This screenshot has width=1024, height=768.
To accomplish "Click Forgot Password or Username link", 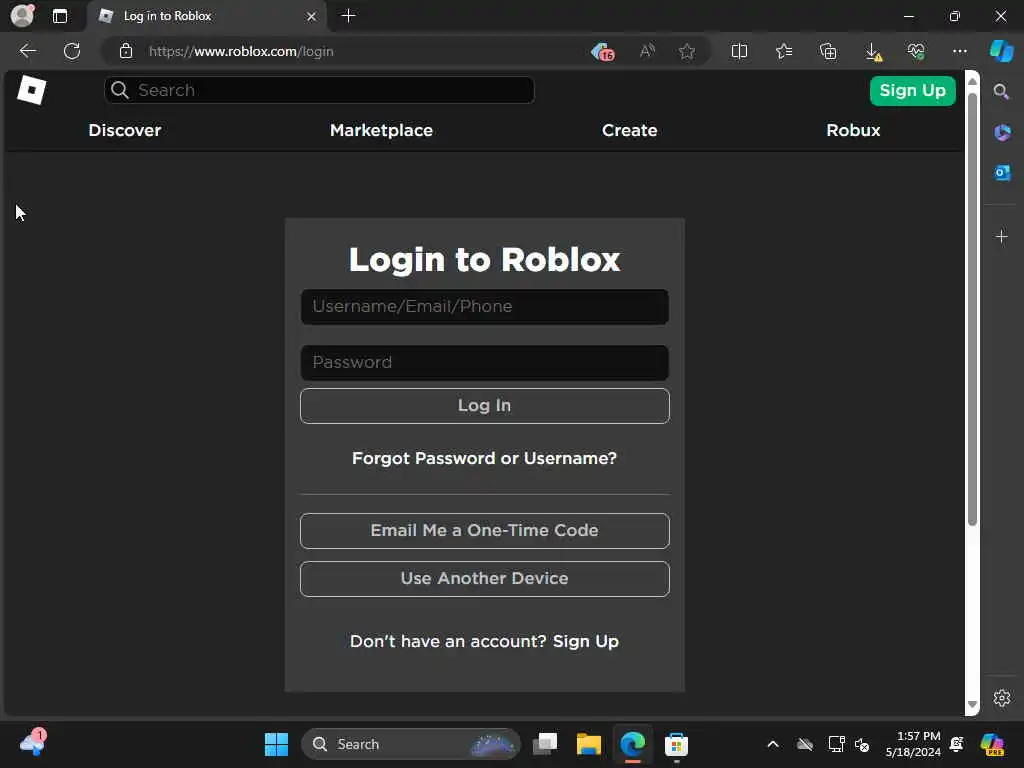I will pos(484,458).
